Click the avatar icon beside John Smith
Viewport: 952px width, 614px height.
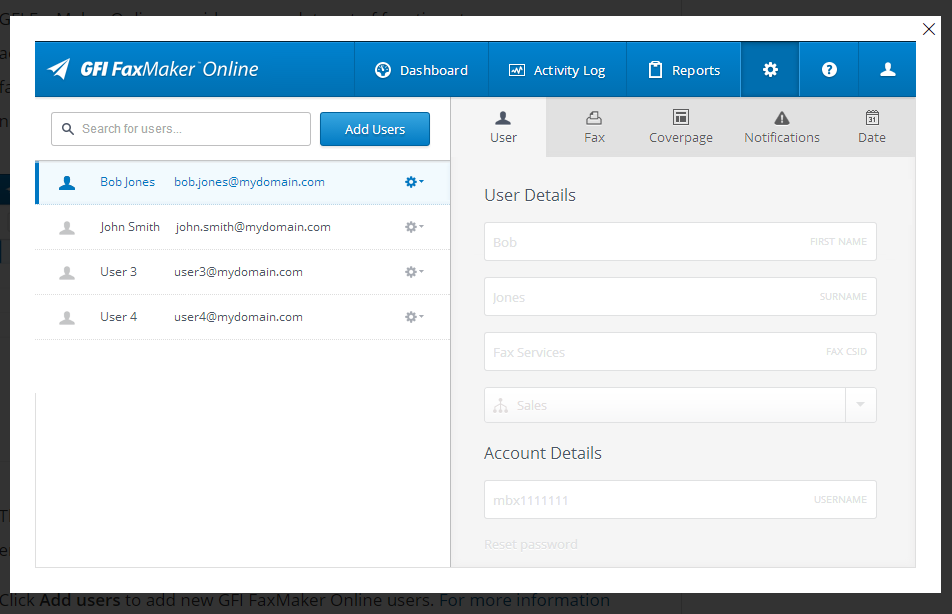pos(67,228)
